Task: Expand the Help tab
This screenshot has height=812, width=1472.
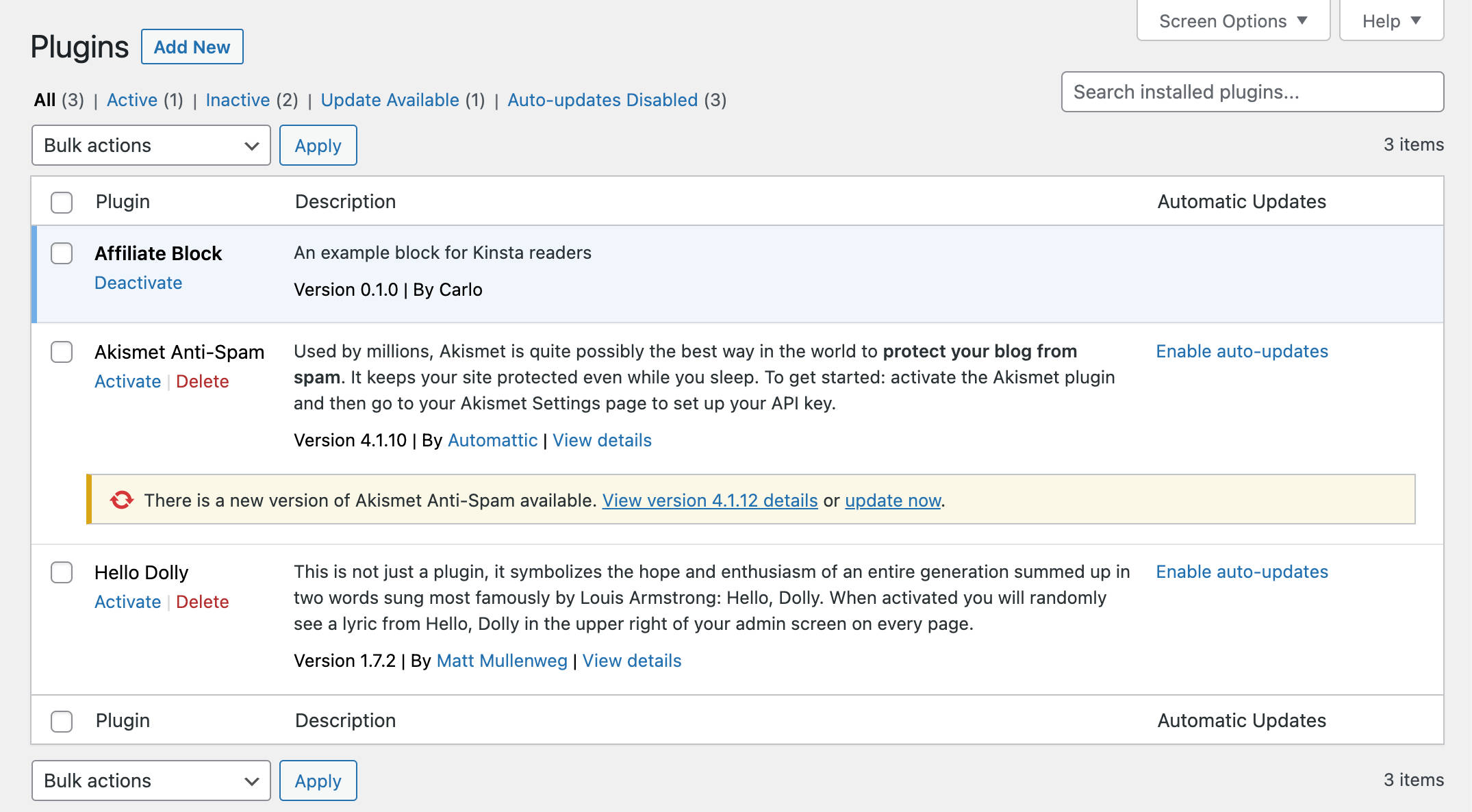Action: [x=1391, y=21]
